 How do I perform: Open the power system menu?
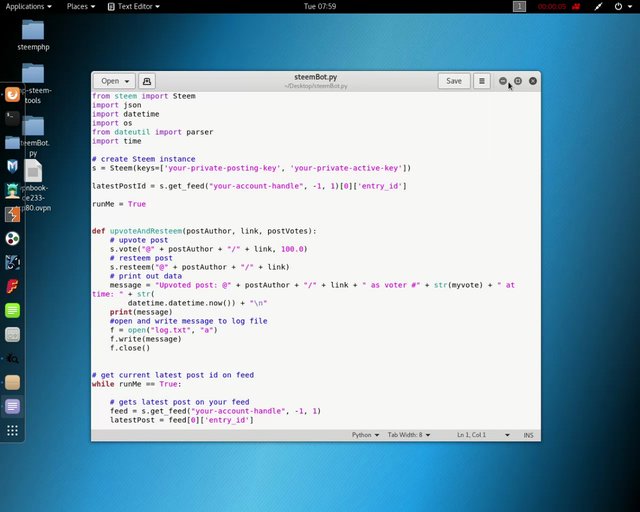tap(618, 7)
